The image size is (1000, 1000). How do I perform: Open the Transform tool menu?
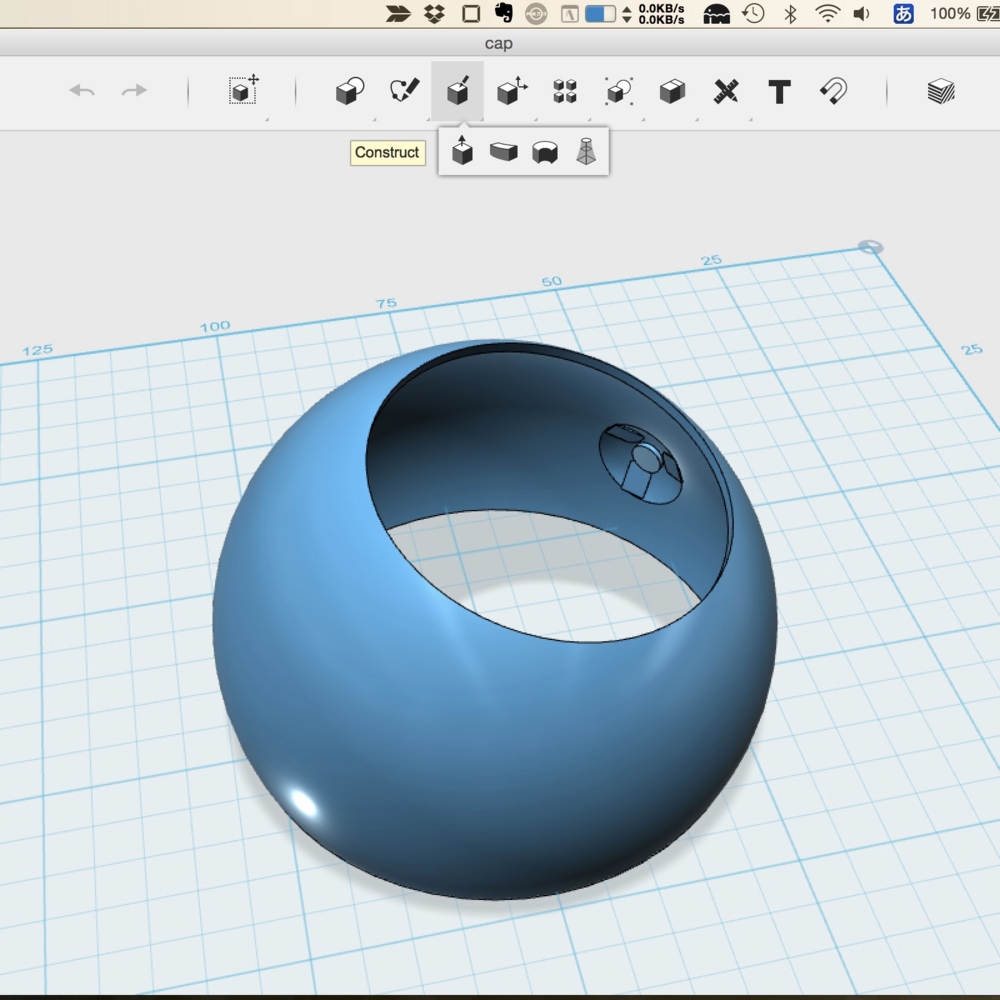pyautogui.click(x=243, y=90)
